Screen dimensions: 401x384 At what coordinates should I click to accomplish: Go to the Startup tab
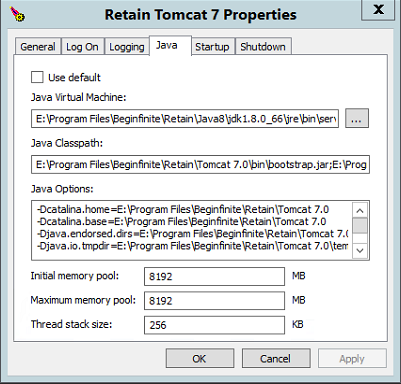(x=212, y=47)
